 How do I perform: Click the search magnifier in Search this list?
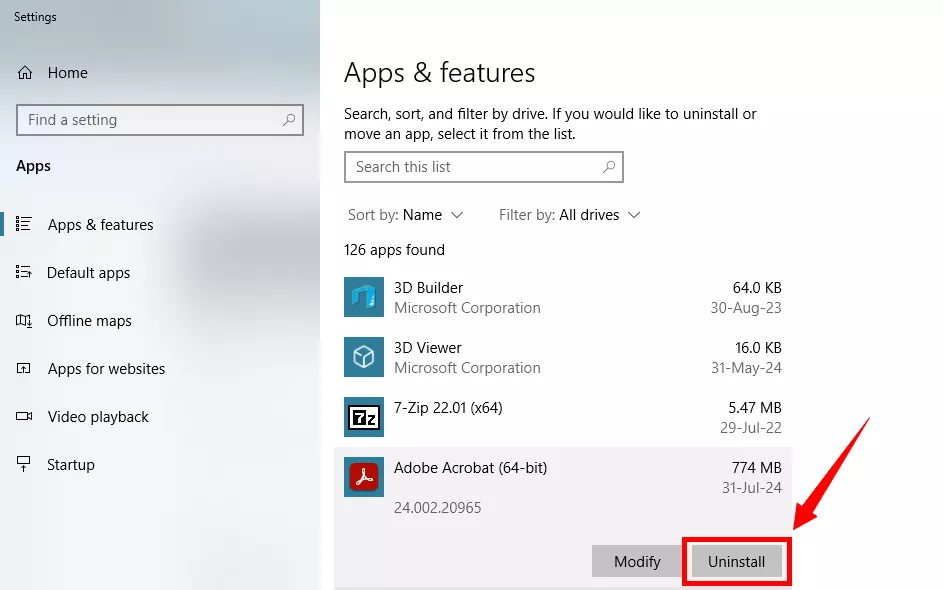coord(609,167)
